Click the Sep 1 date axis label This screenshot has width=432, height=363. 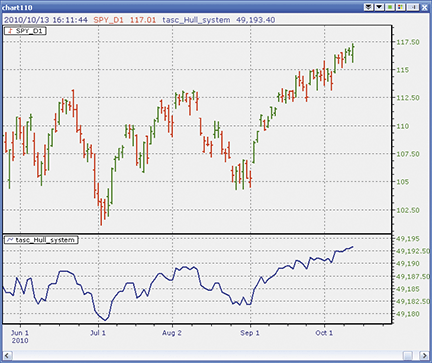pyautogui.click(x=250, y=333)
